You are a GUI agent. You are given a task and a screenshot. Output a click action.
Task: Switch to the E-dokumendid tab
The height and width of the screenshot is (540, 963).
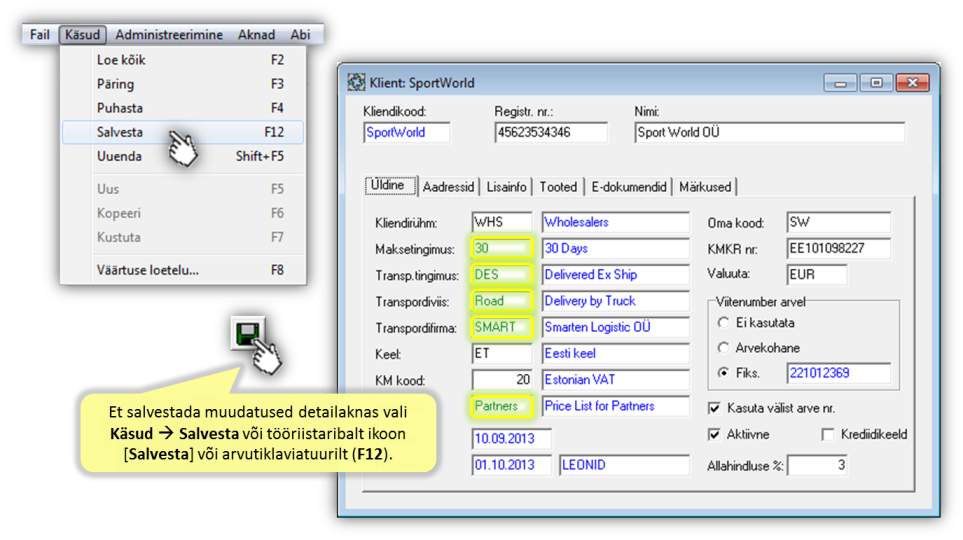[x=628, y=187]
